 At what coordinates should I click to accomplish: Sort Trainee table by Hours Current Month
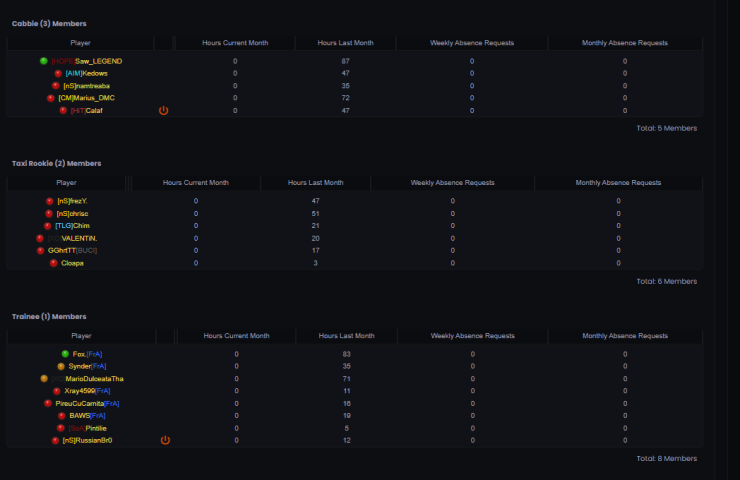point(236,336)
